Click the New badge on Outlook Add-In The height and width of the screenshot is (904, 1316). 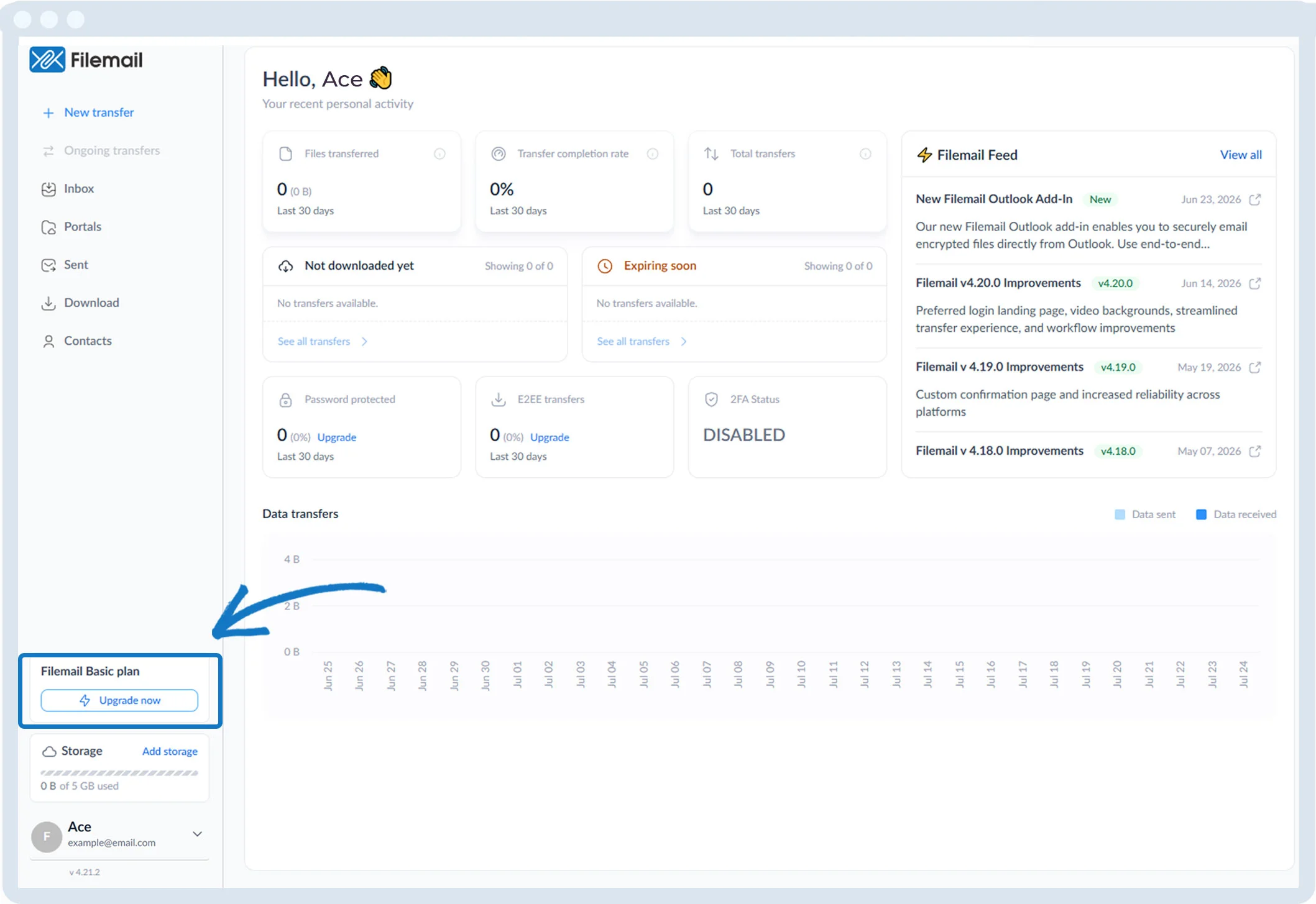pyautogui.click(x=1100, y=199)
